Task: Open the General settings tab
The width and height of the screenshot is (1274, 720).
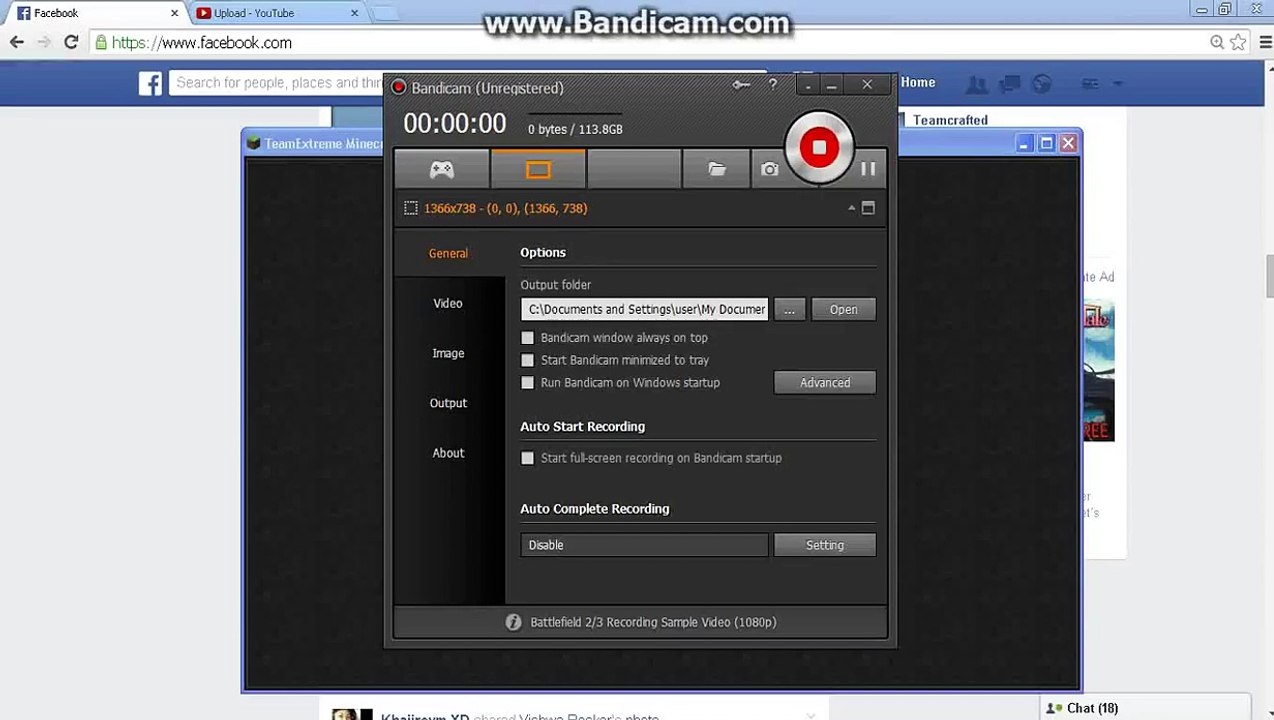Action: coord(448,253)
